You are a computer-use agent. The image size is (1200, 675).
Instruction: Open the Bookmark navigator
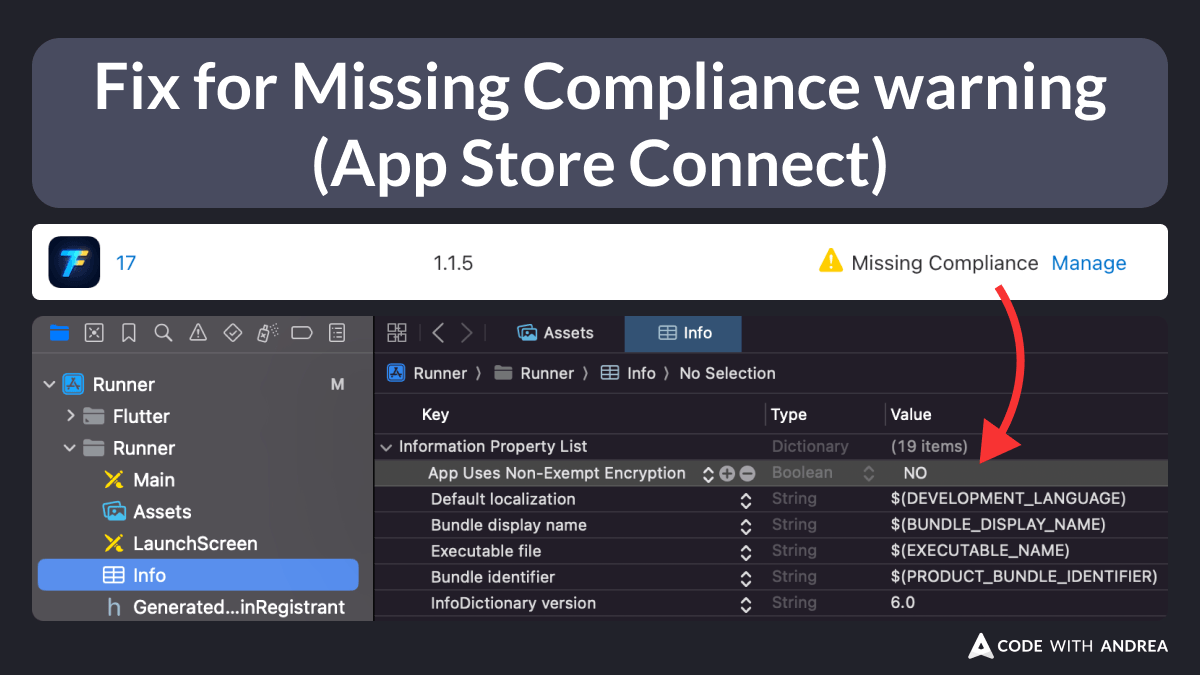click(x=128, y=333)
